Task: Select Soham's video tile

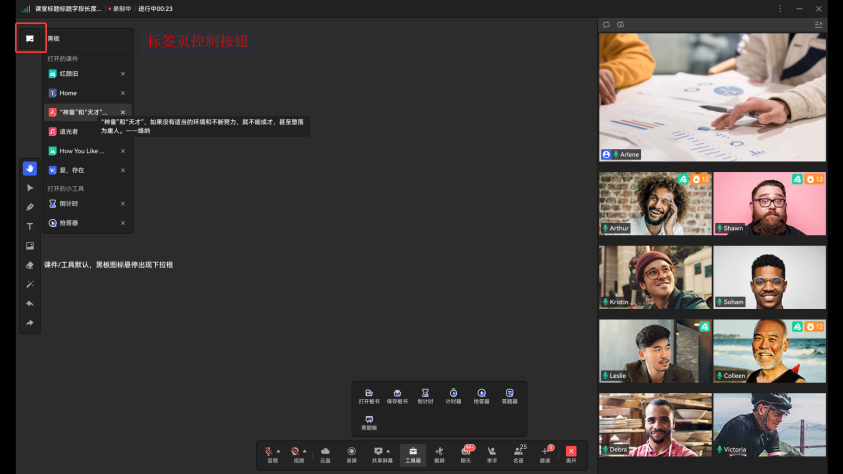Action: (769, 277)
